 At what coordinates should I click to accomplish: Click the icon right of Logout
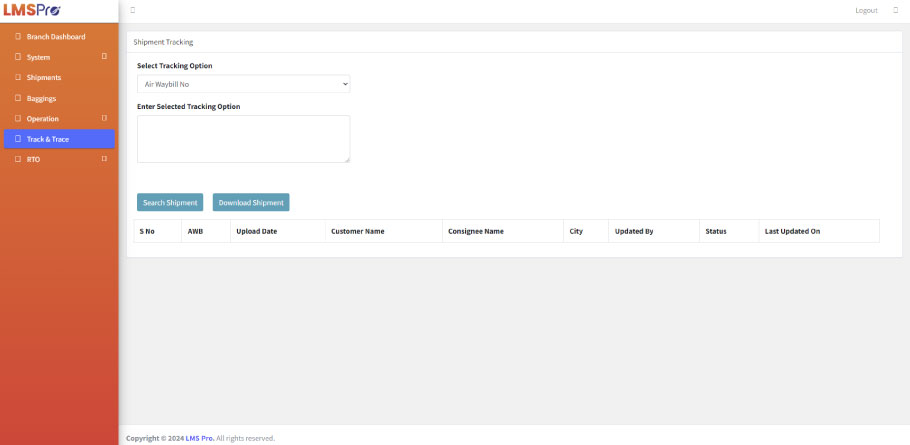[x=895, y=10]
